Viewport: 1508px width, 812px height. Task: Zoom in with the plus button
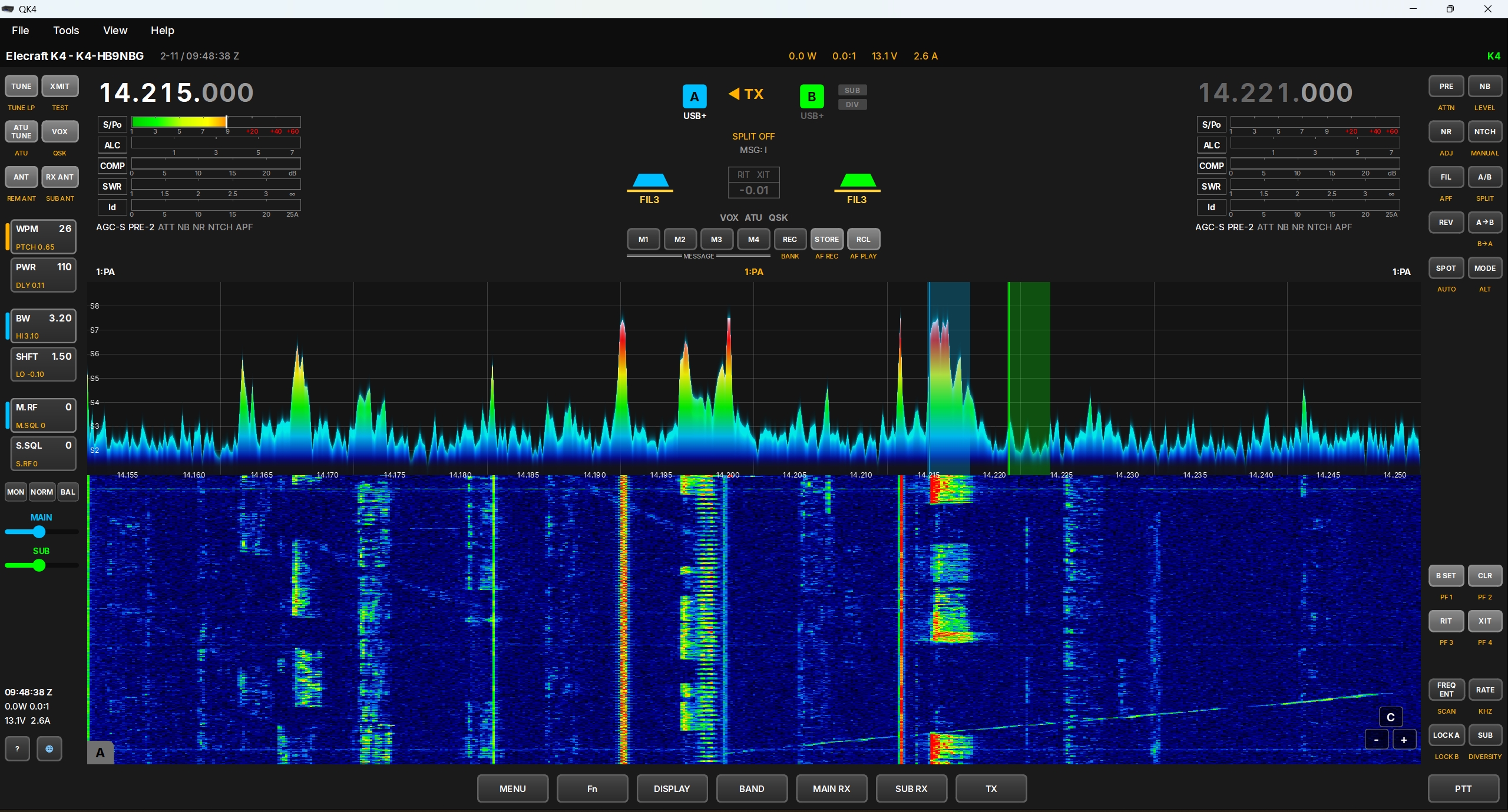(x=1404, y=740)
